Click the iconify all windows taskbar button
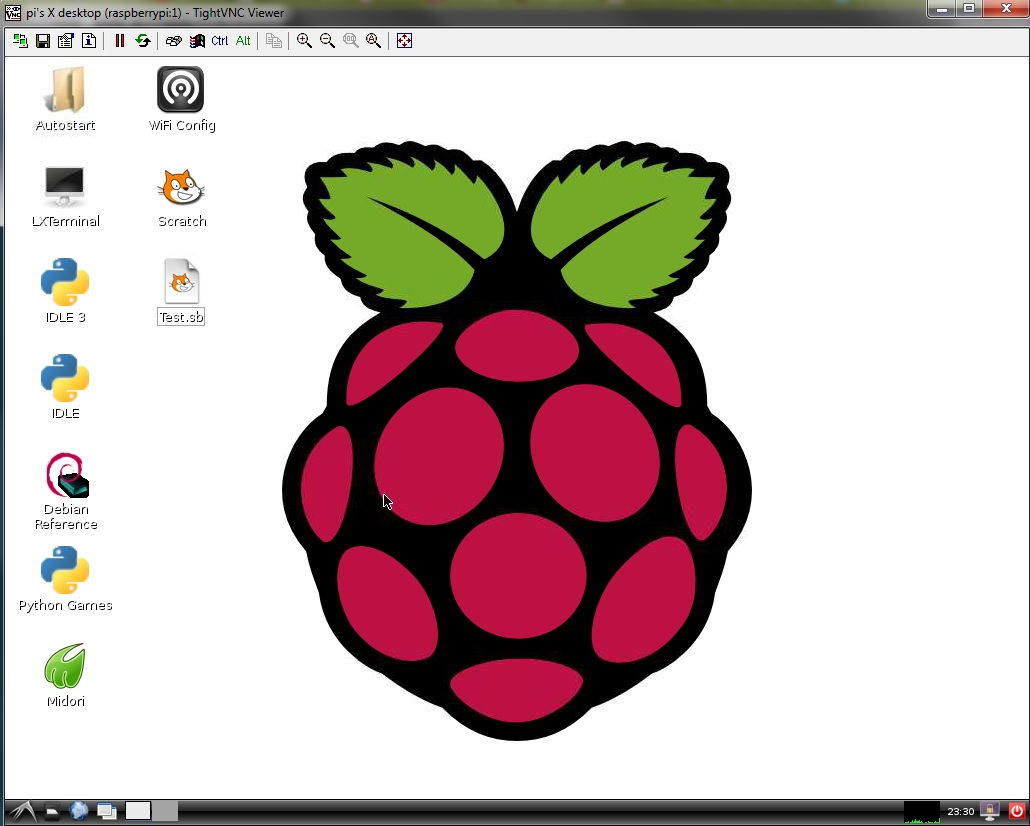 coord(106,811)
